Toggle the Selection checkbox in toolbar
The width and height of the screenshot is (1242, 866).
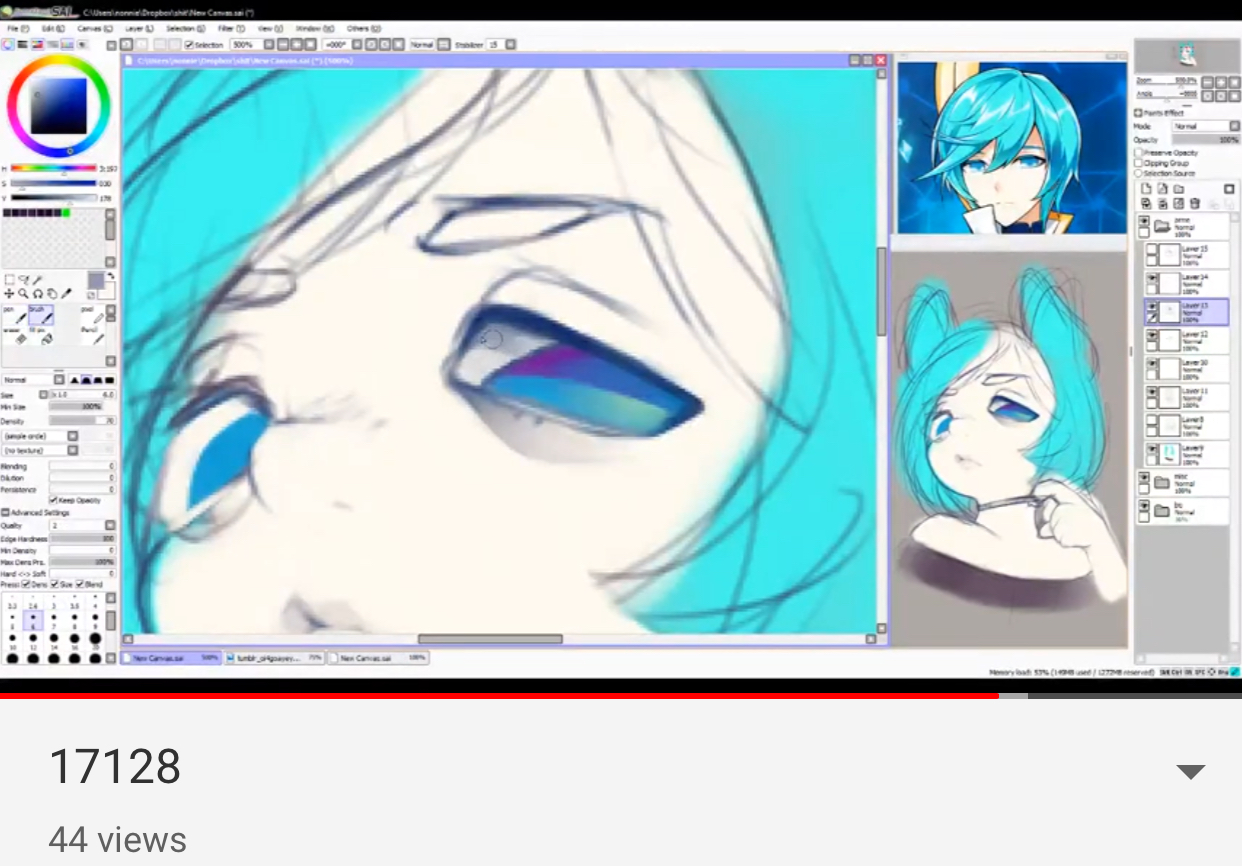point(189,45)
